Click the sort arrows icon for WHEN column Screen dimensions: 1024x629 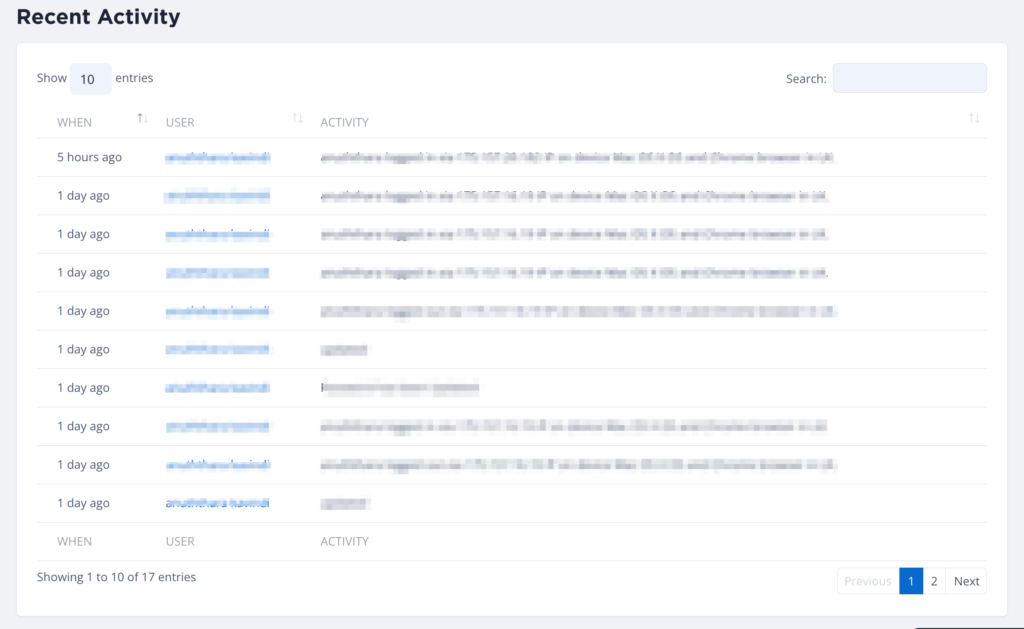[x=142, y=119]
